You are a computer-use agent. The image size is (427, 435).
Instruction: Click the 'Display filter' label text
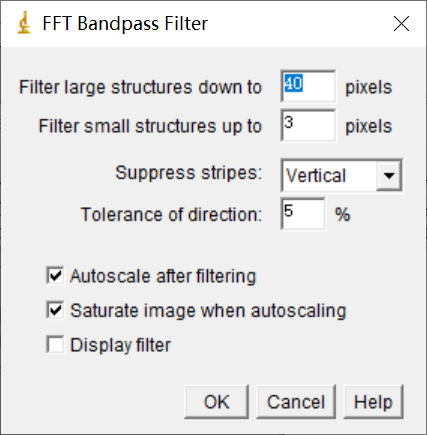(121, 345)
